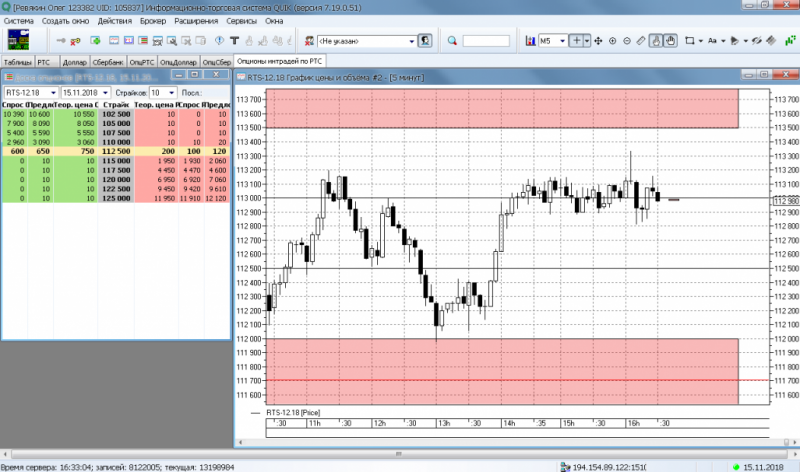
Task: Open the Создать окно menu
Action: tap(65, 21)
